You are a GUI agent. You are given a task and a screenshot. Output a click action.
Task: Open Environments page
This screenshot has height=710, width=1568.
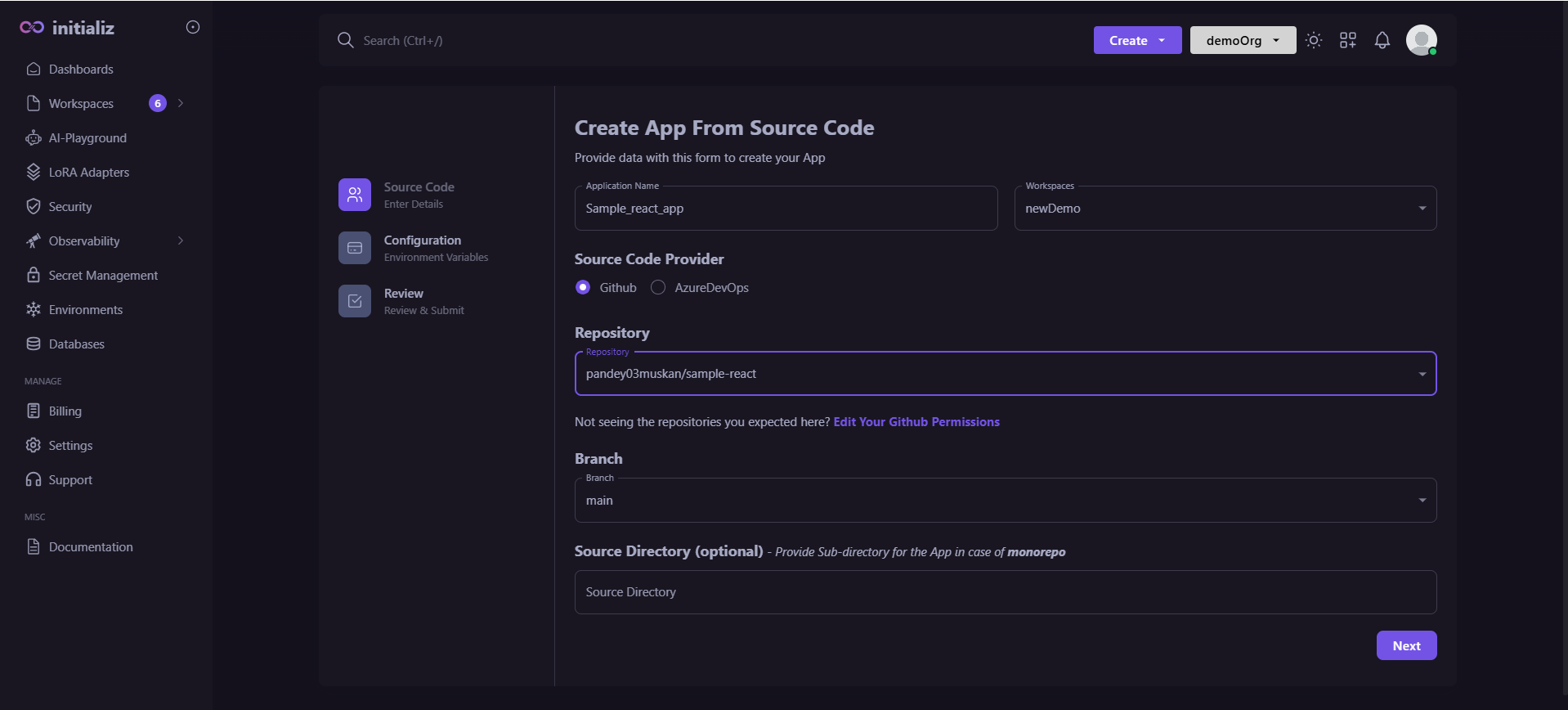coord(86,310)
